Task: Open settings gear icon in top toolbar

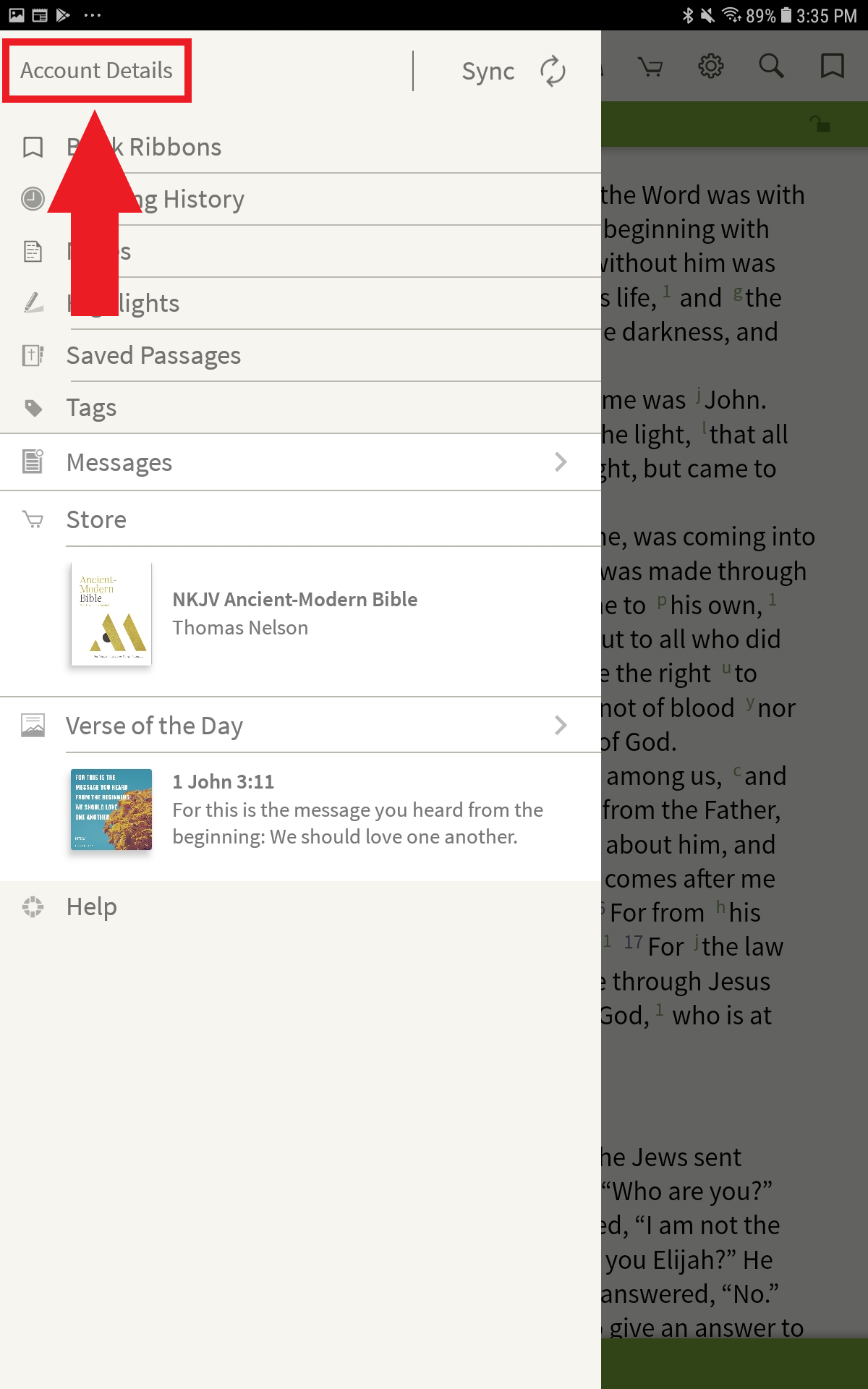Action: click(x=710, y=66)
